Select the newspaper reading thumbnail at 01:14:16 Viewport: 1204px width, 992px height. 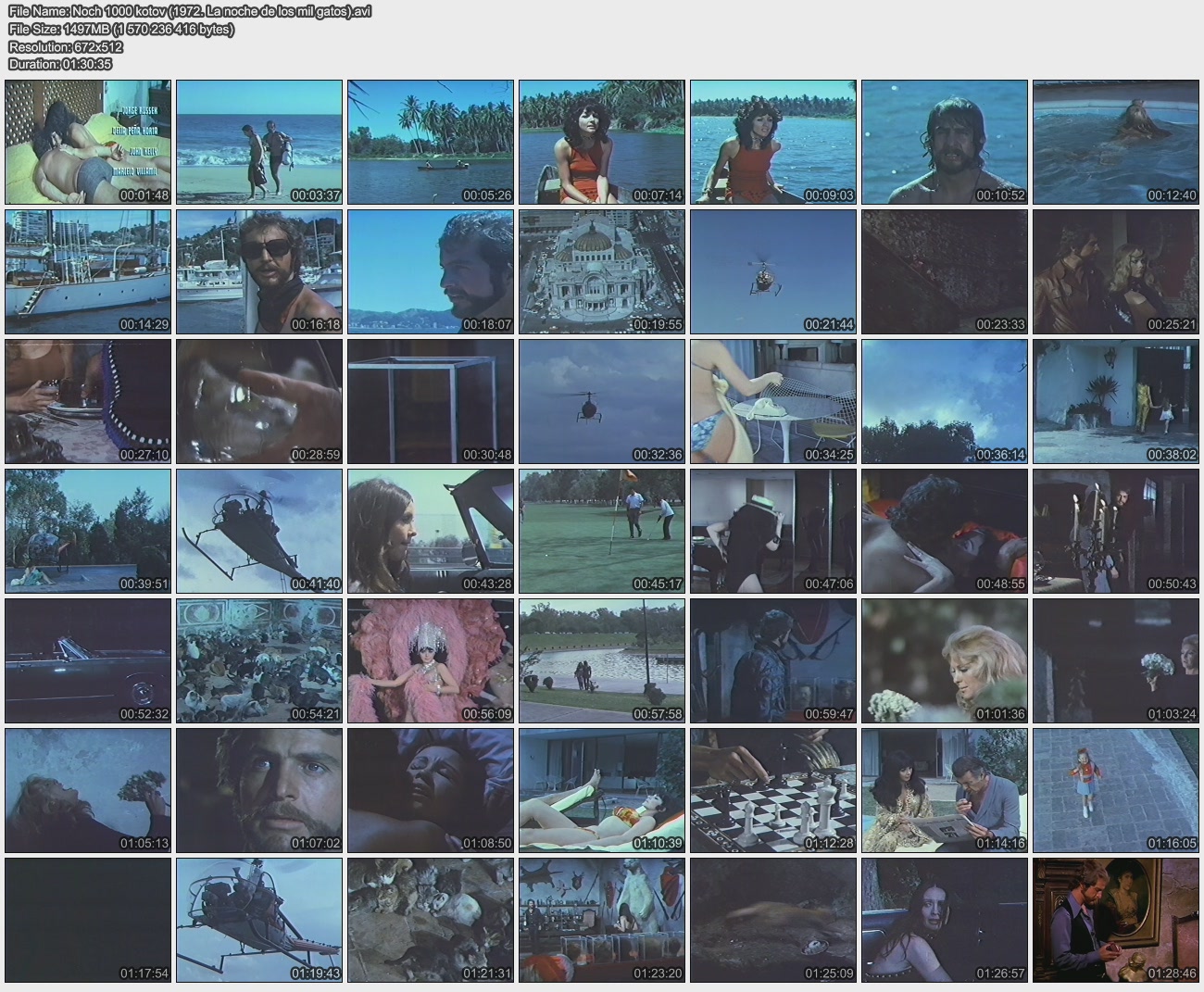point(945,790)
